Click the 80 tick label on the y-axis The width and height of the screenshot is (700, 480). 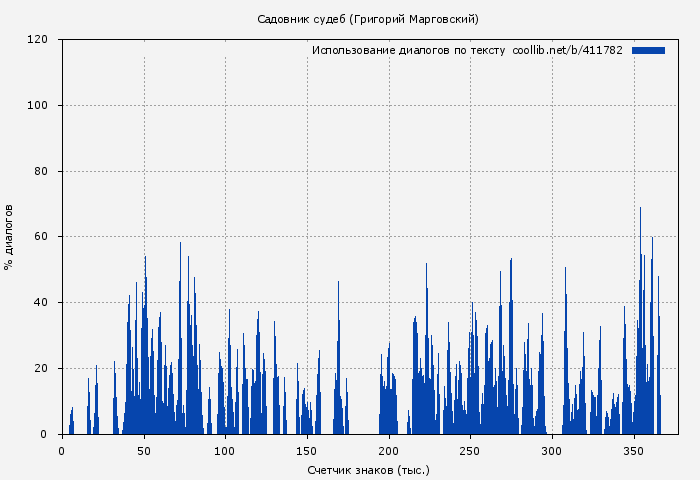click(41, 171)
